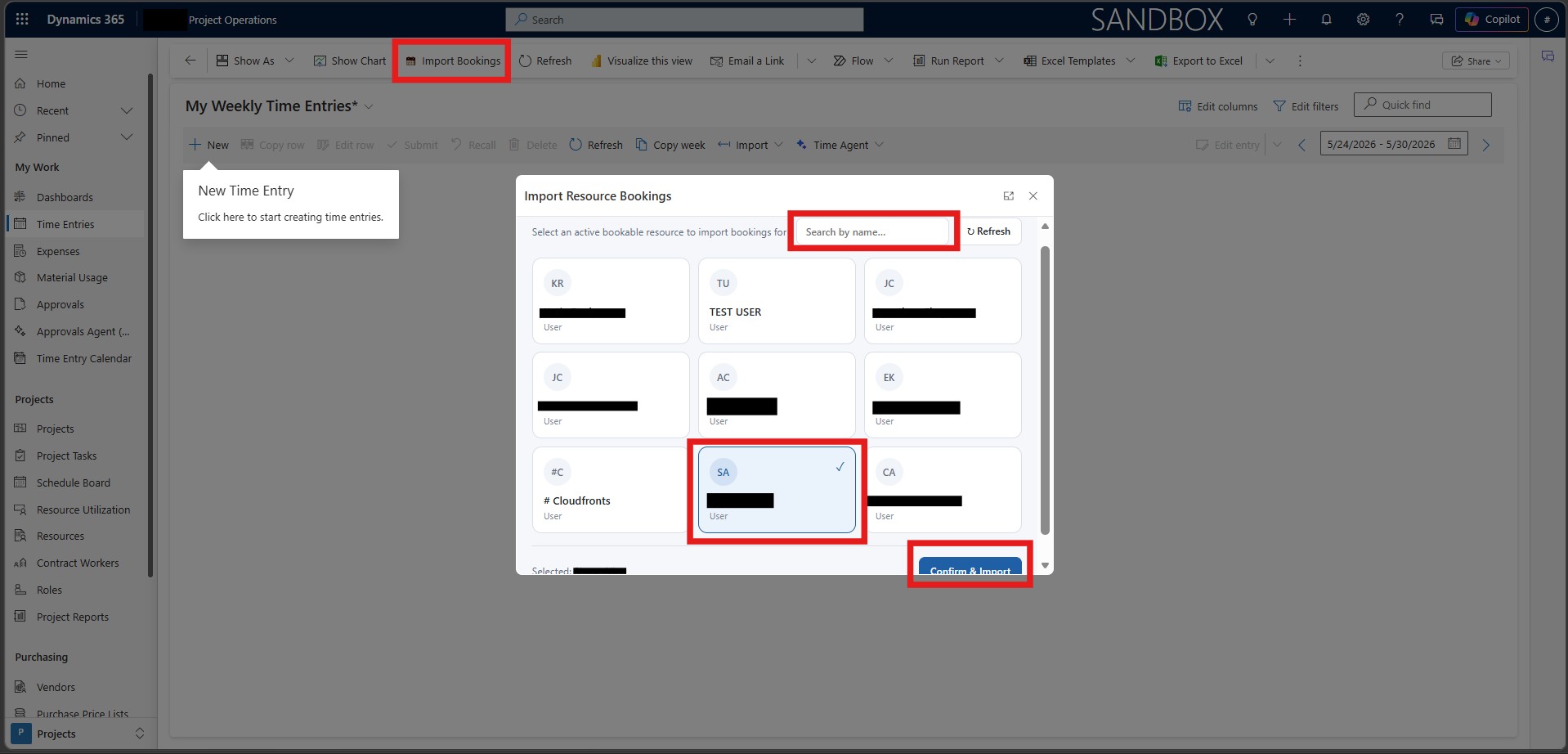Go to previous week arrow
The width and height of the screenshot is (1568, 754).
coord(1302,145)
